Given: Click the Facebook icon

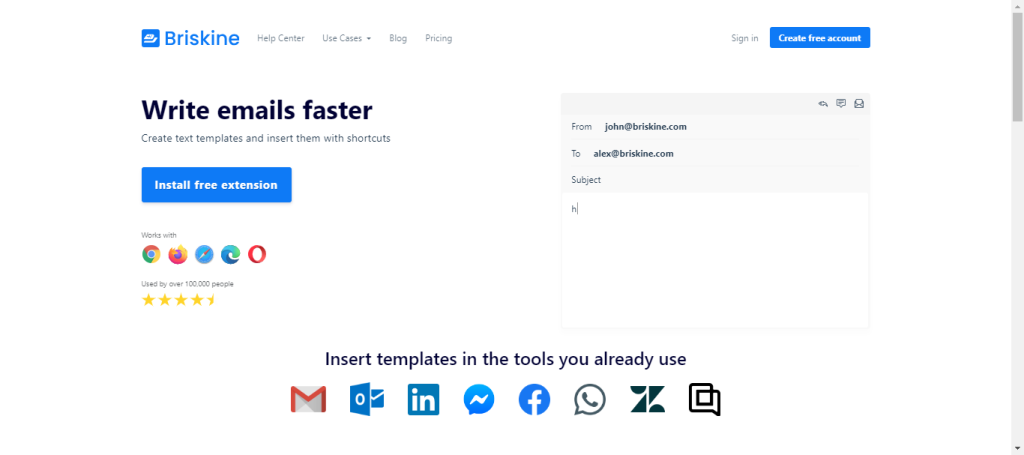Looking at the screenshot, I should tap(534, 400).
